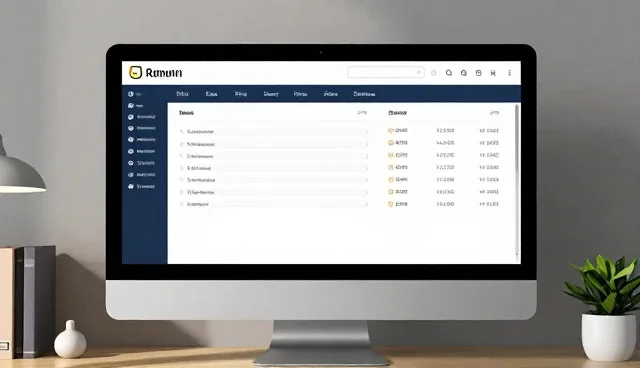640x368 pixels.
Task: Click the bold heading of the right table panel
Action: [397, 113]
